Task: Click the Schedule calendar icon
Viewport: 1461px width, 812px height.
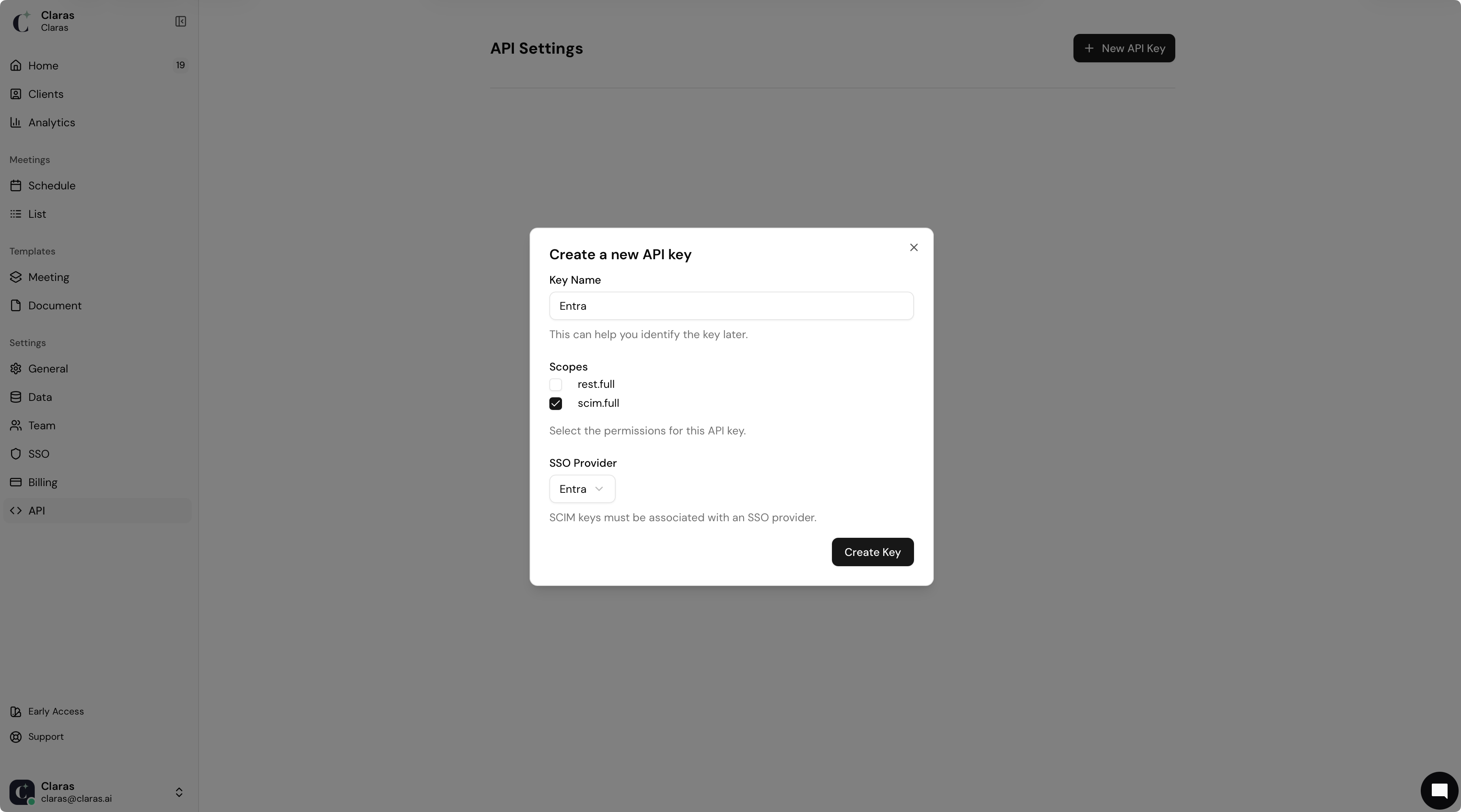Action: pos(16,186)
